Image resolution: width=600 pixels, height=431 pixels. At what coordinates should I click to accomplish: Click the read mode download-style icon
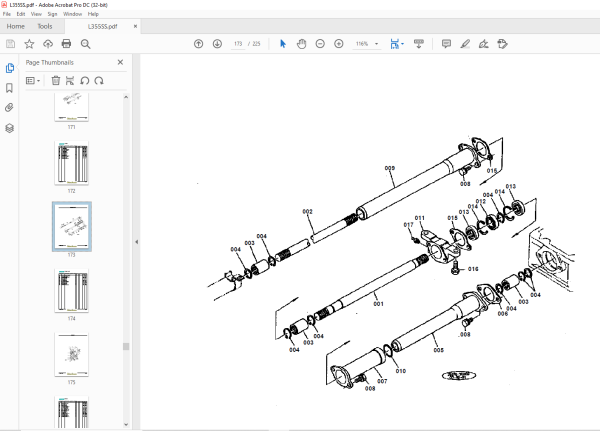(419, 44)
